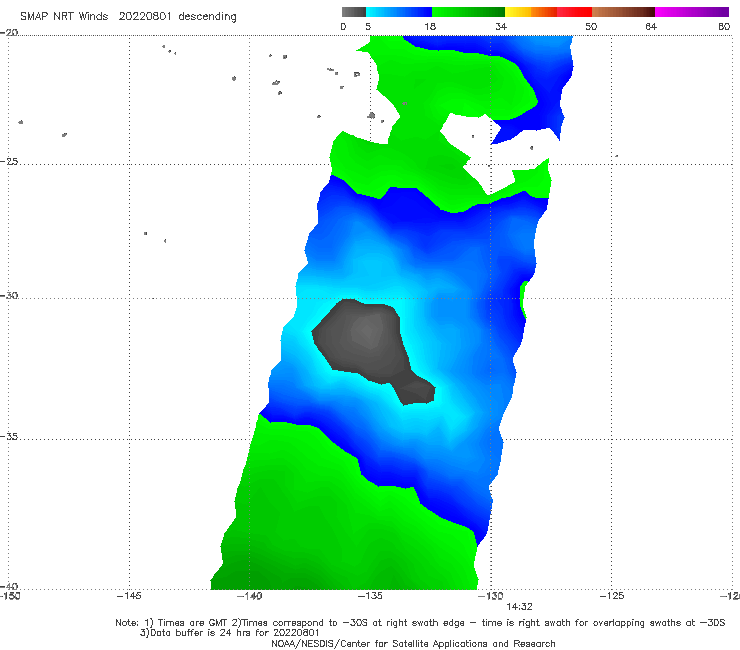Click the brown 50-64 colorbar segment

[623, 12]
